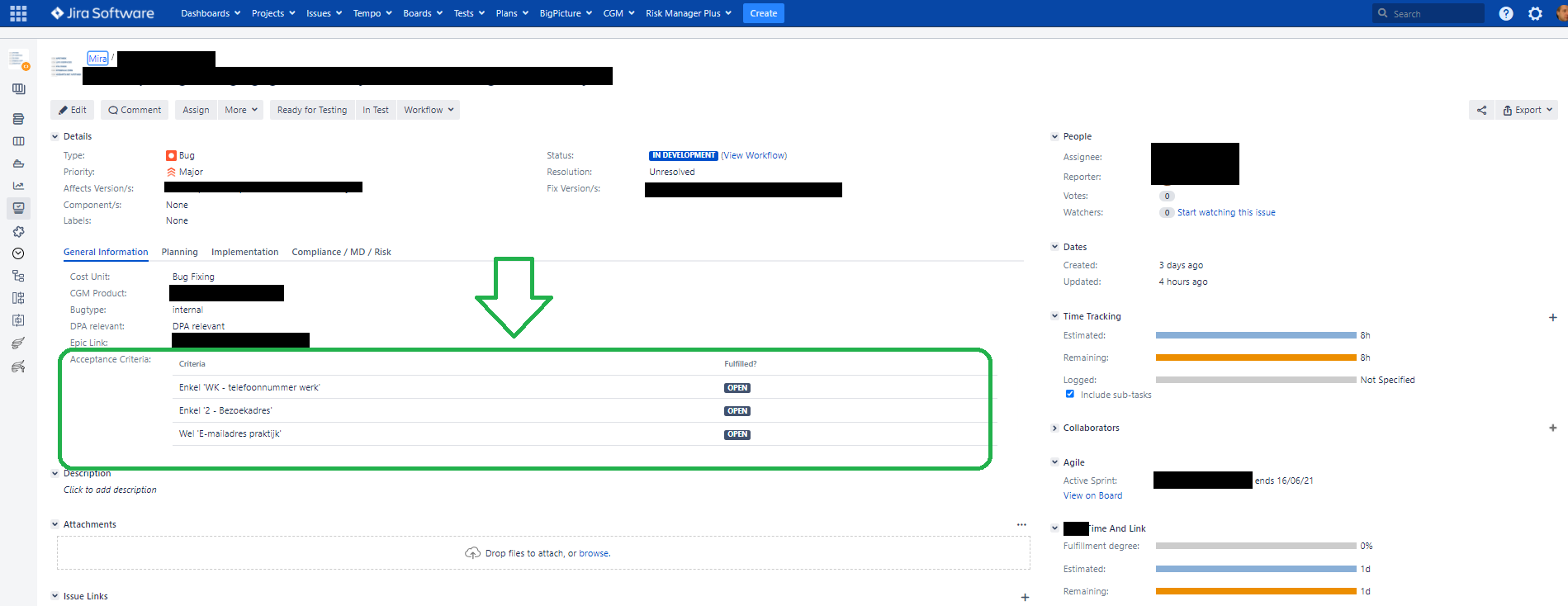Click the Bug issue type icon

tap(171, 155)
